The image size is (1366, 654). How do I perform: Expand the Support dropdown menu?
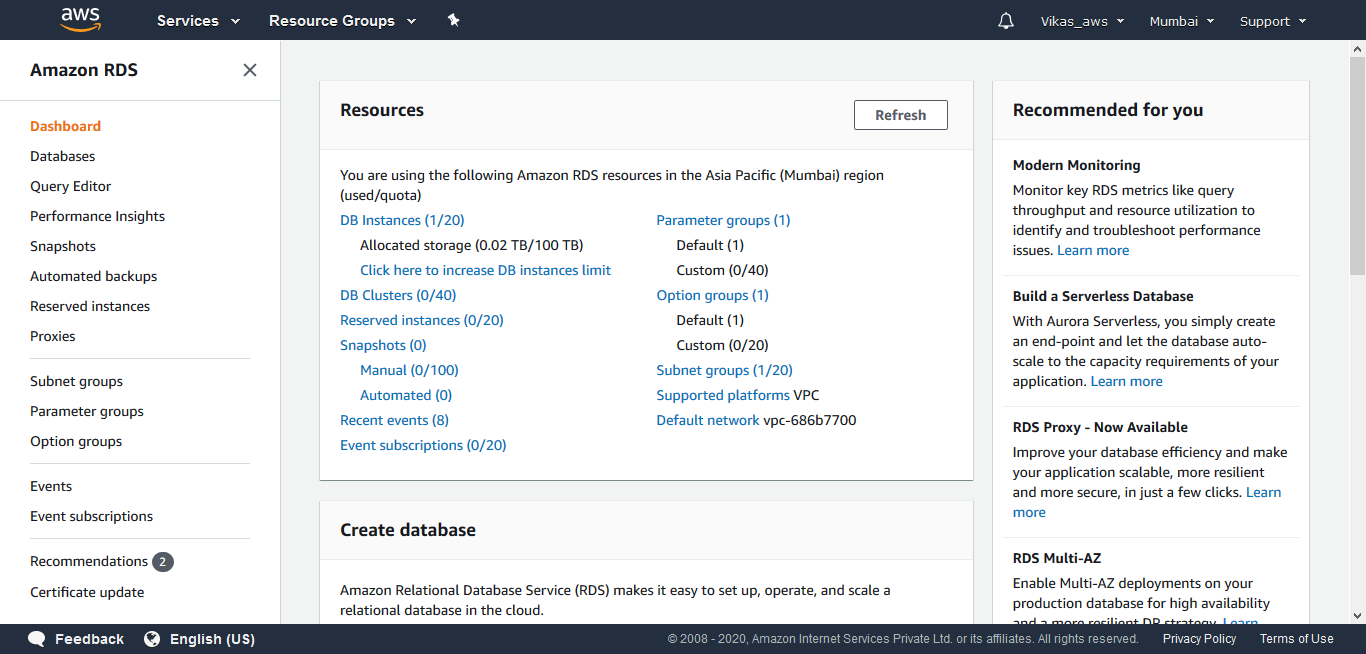[x=1273, y=21]
